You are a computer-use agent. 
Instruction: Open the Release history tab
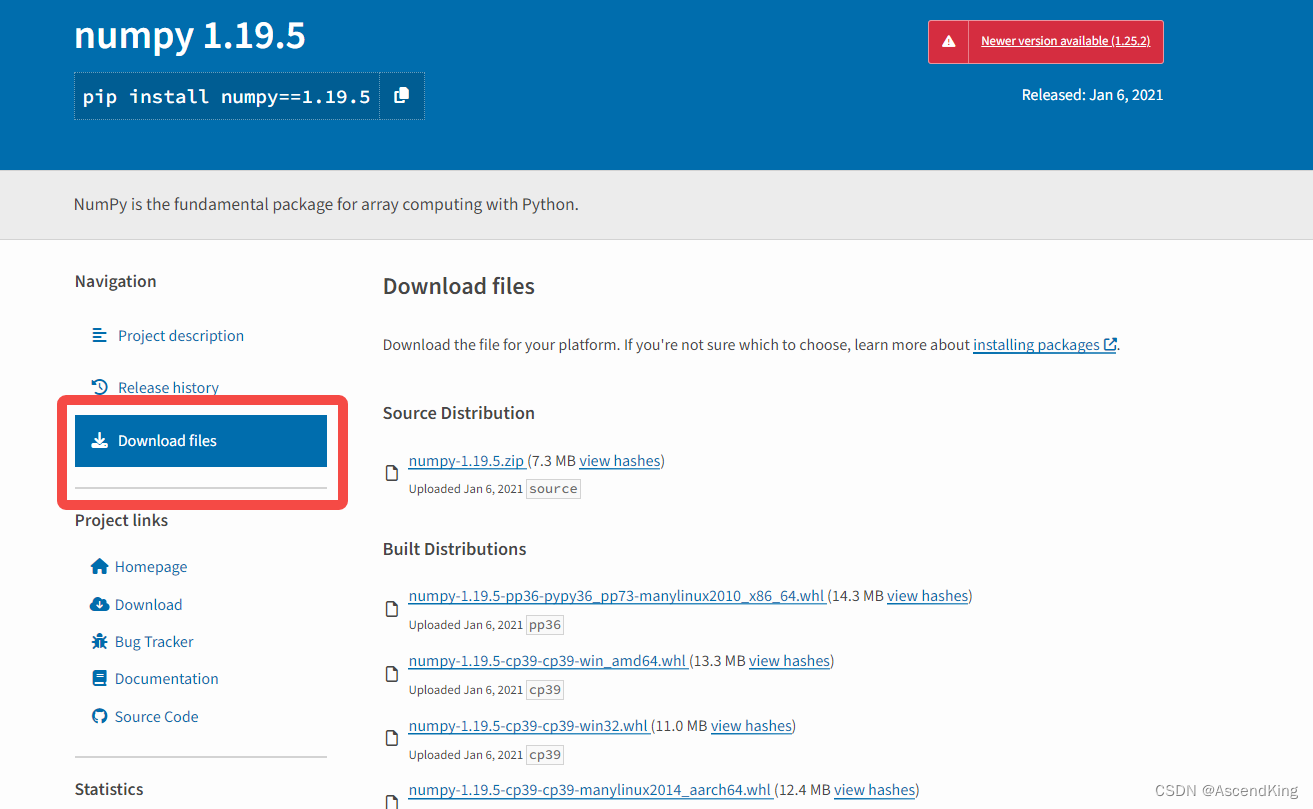168,388
